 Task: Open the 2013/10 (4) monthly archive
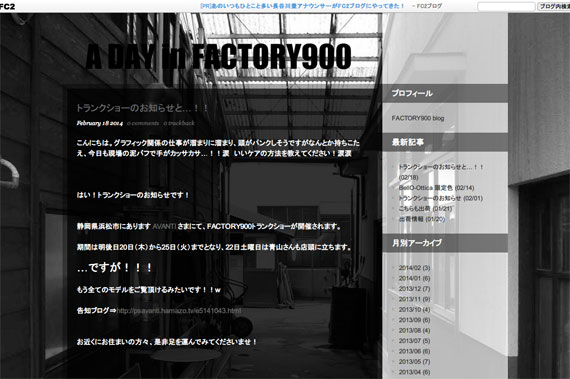click(x=414, y=310)
